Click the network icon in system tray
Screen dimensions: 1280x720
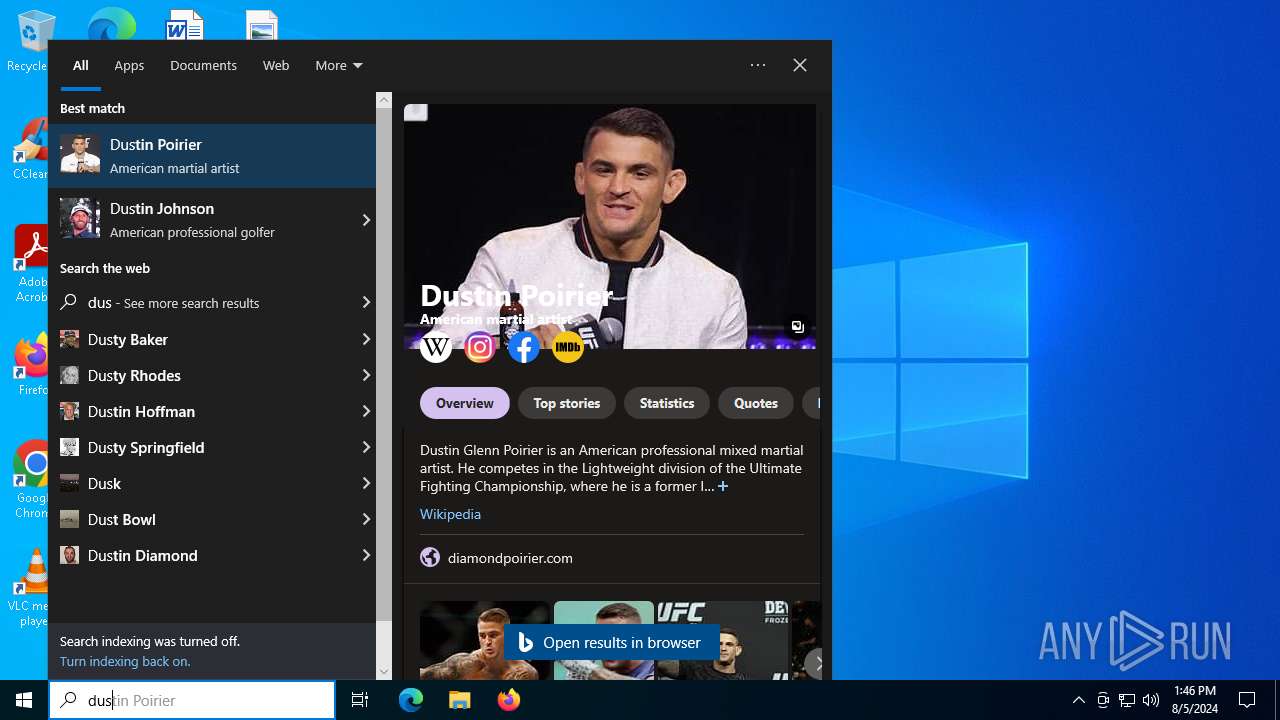point(1127,700)
